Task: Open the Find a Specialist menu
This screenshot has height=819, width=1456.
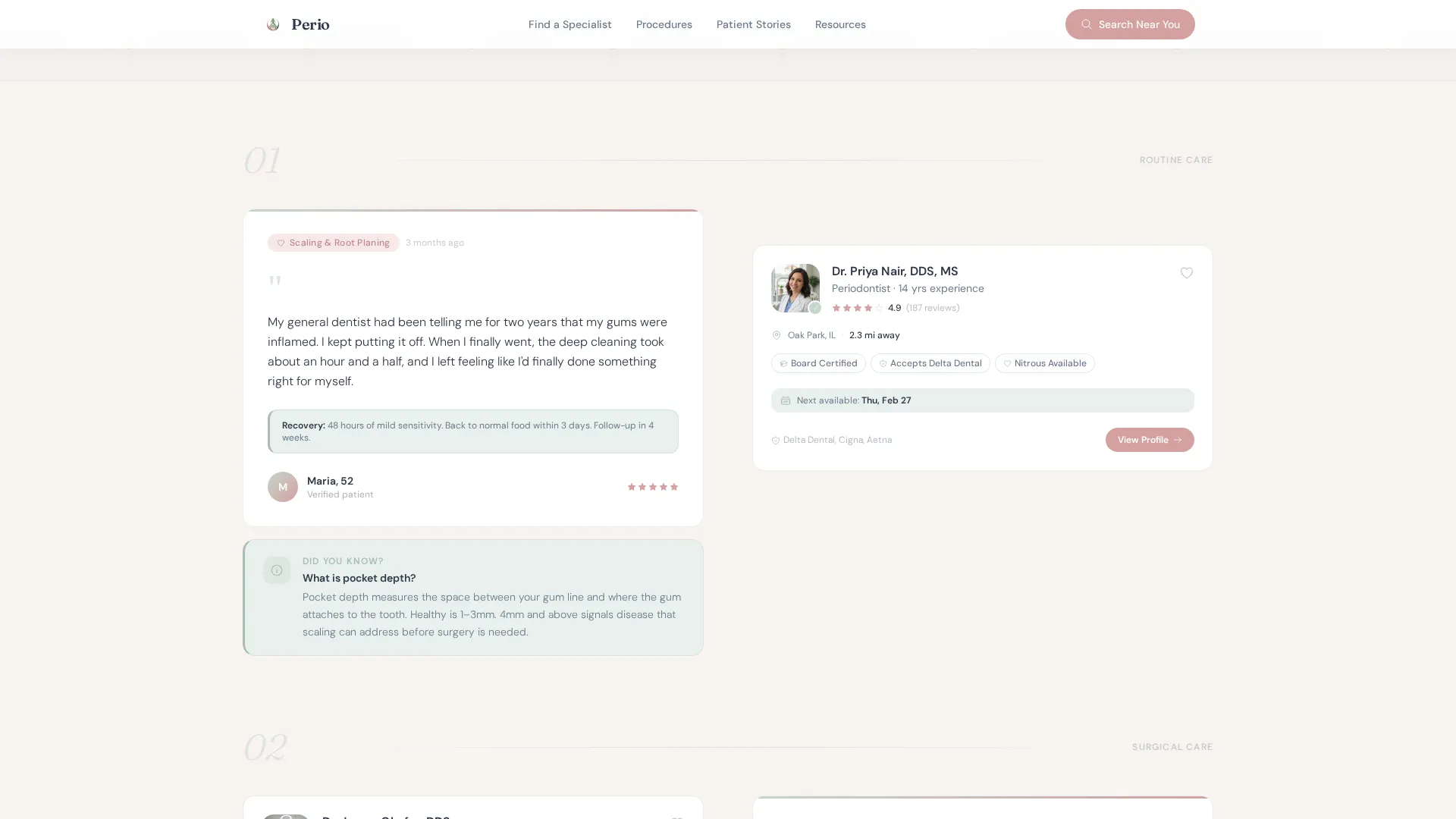Action: click(x=570, y=24)
